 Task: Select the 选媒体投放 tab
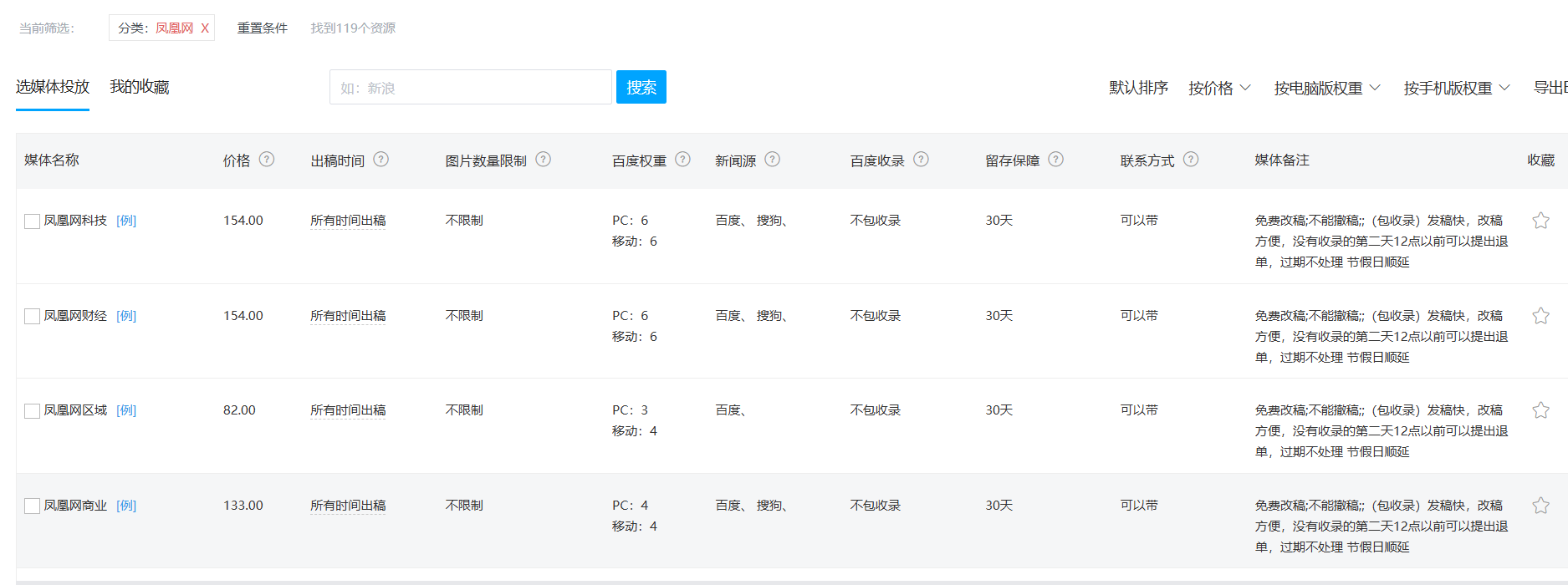(x=52, y=87)
